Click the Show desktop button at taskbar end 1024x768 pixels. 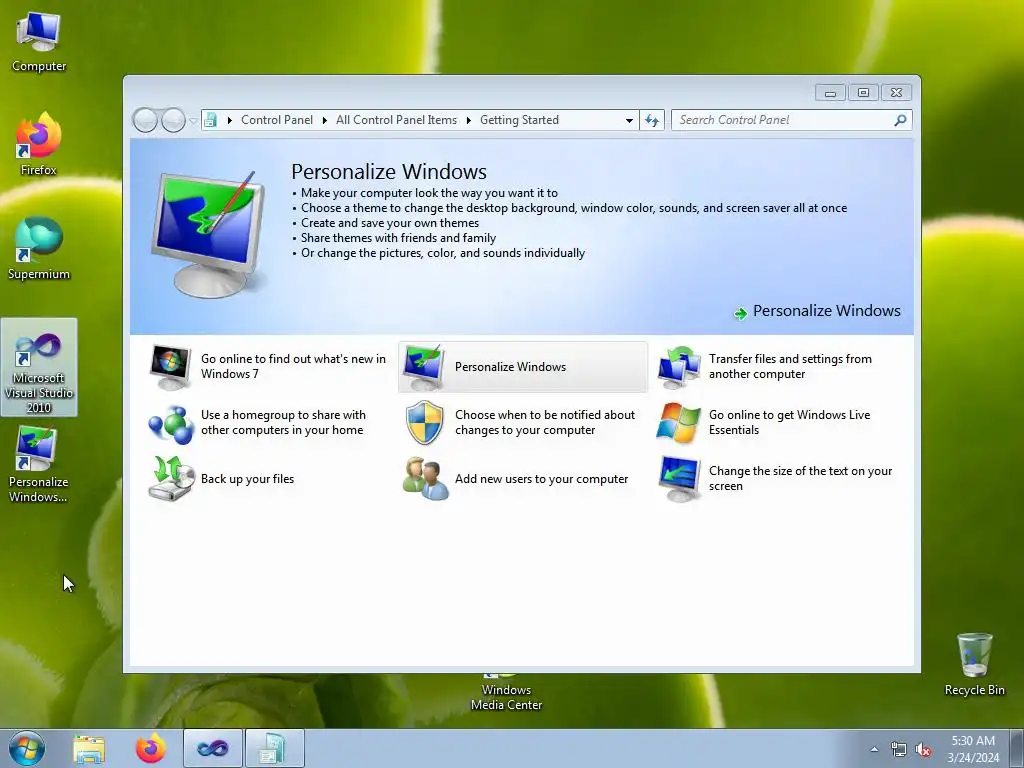1017,748
